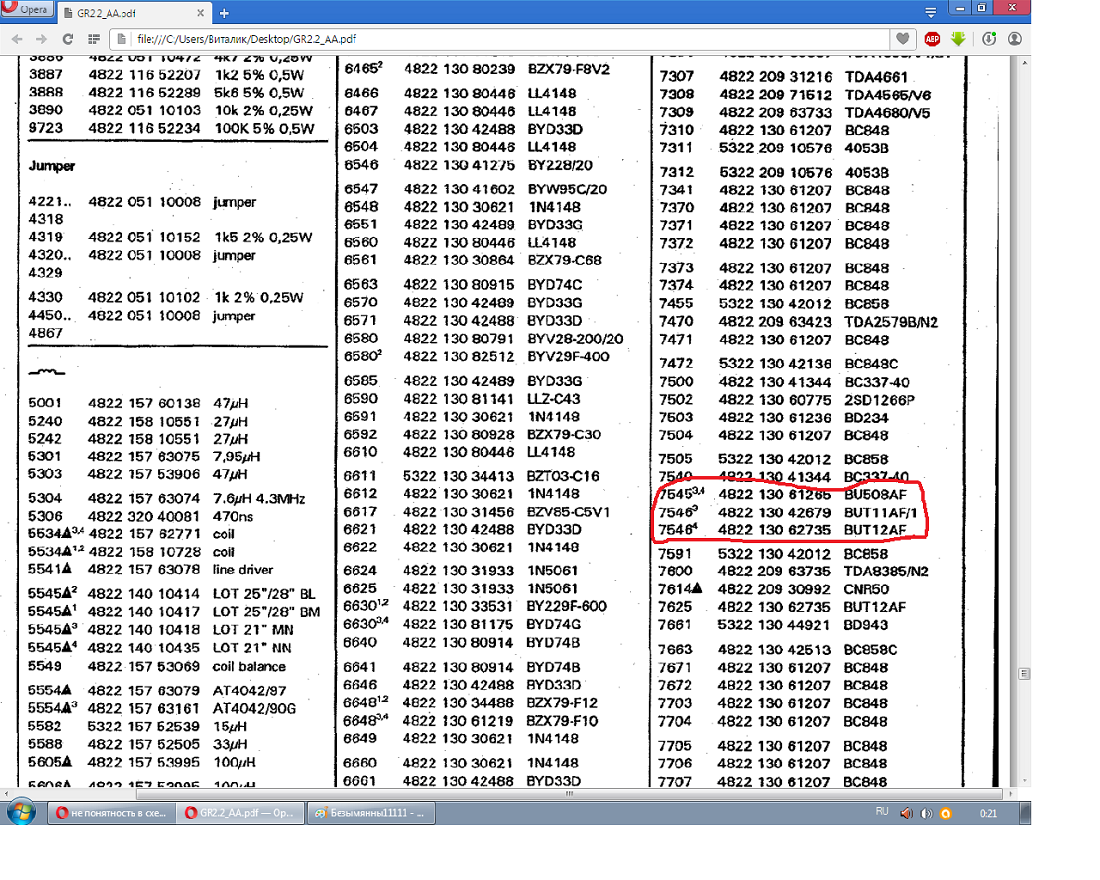The height and width of the screenshot is (880, 1100).
Task: Click the address bar with the PDF path
Action: (x=500, y=39)
